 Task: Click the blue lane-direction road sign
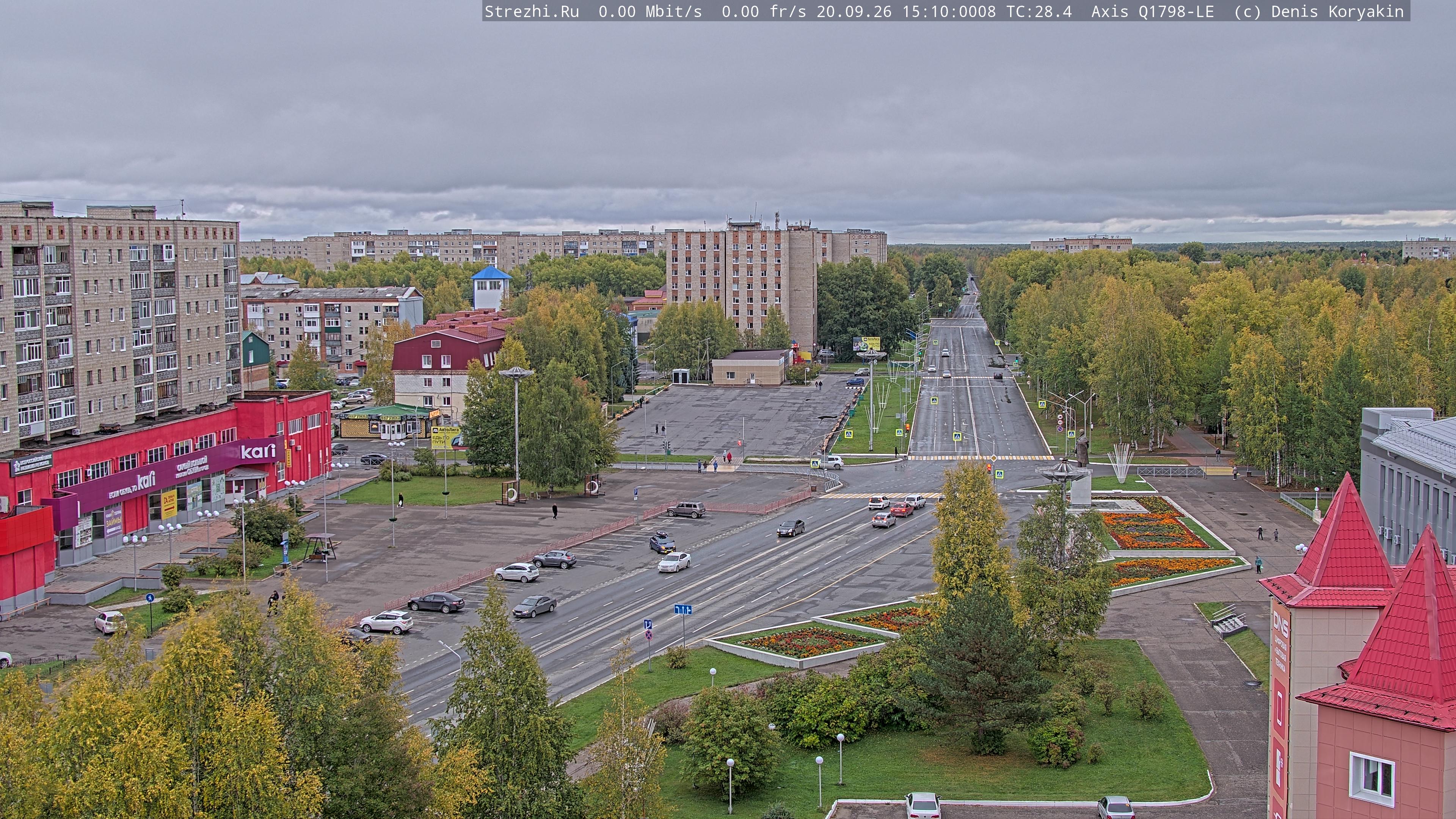pyautogui.click(x=683, y=609)
